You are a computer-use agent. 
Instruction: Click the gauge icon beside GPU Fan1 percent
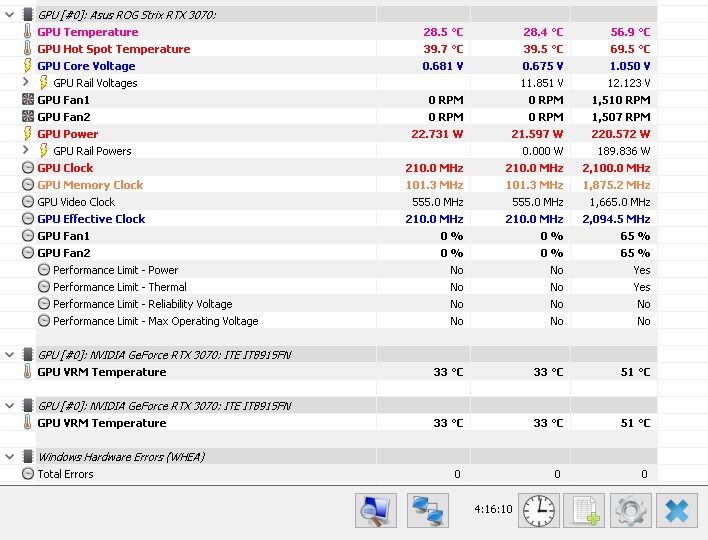[x=28, y=236]
